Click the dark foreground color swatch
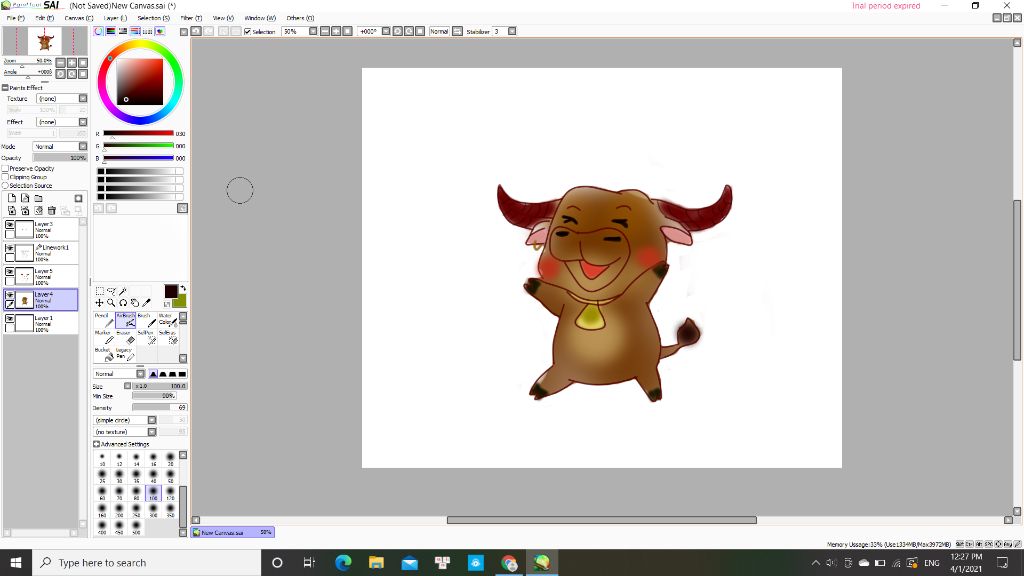This screenshot has height=576, width=1024. 170,291
